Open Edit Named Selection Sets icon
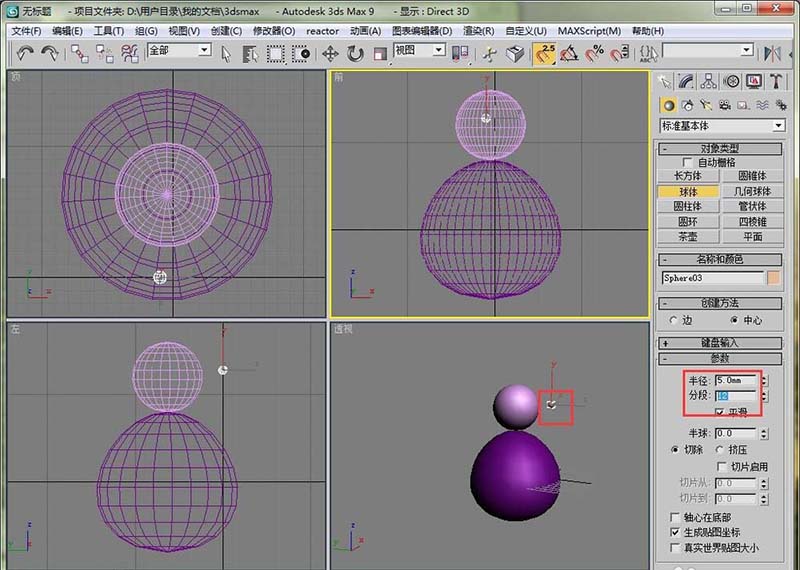 [x=649, y=53]
